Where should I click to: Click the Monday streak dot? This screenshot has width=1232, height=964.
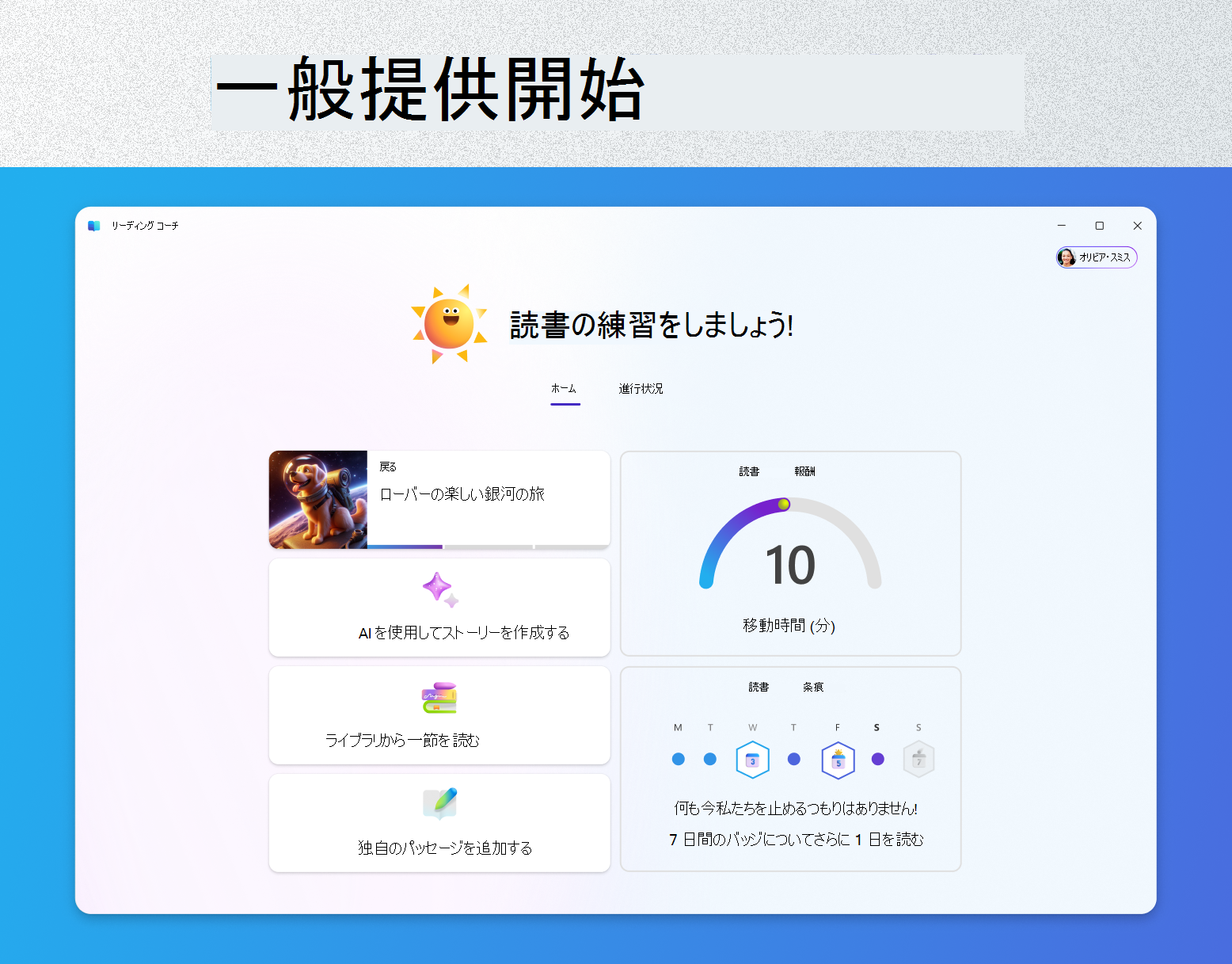pos(678,759)
